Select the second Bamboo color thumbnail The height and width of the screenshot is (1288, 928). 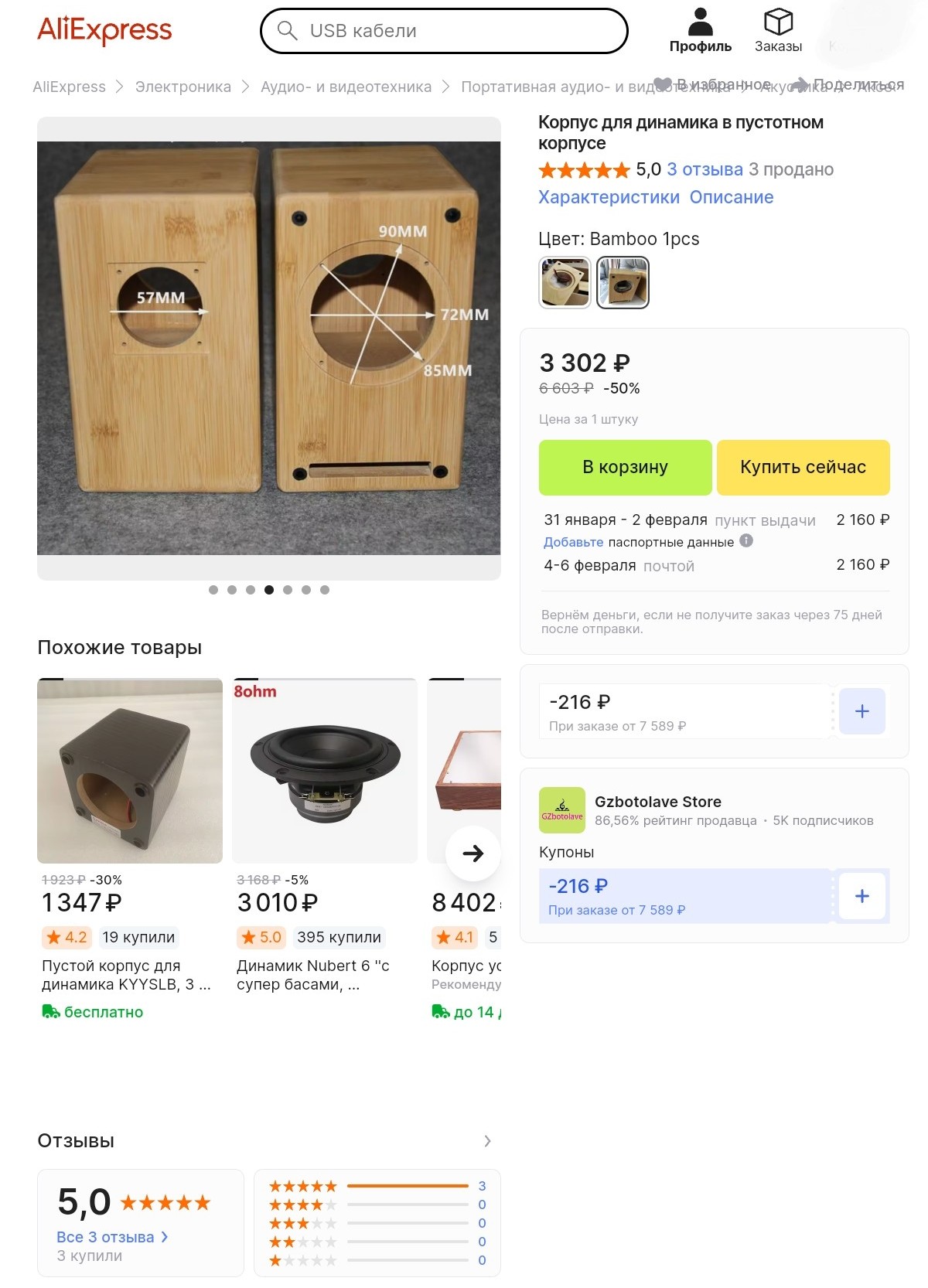[x=623, y=283]
